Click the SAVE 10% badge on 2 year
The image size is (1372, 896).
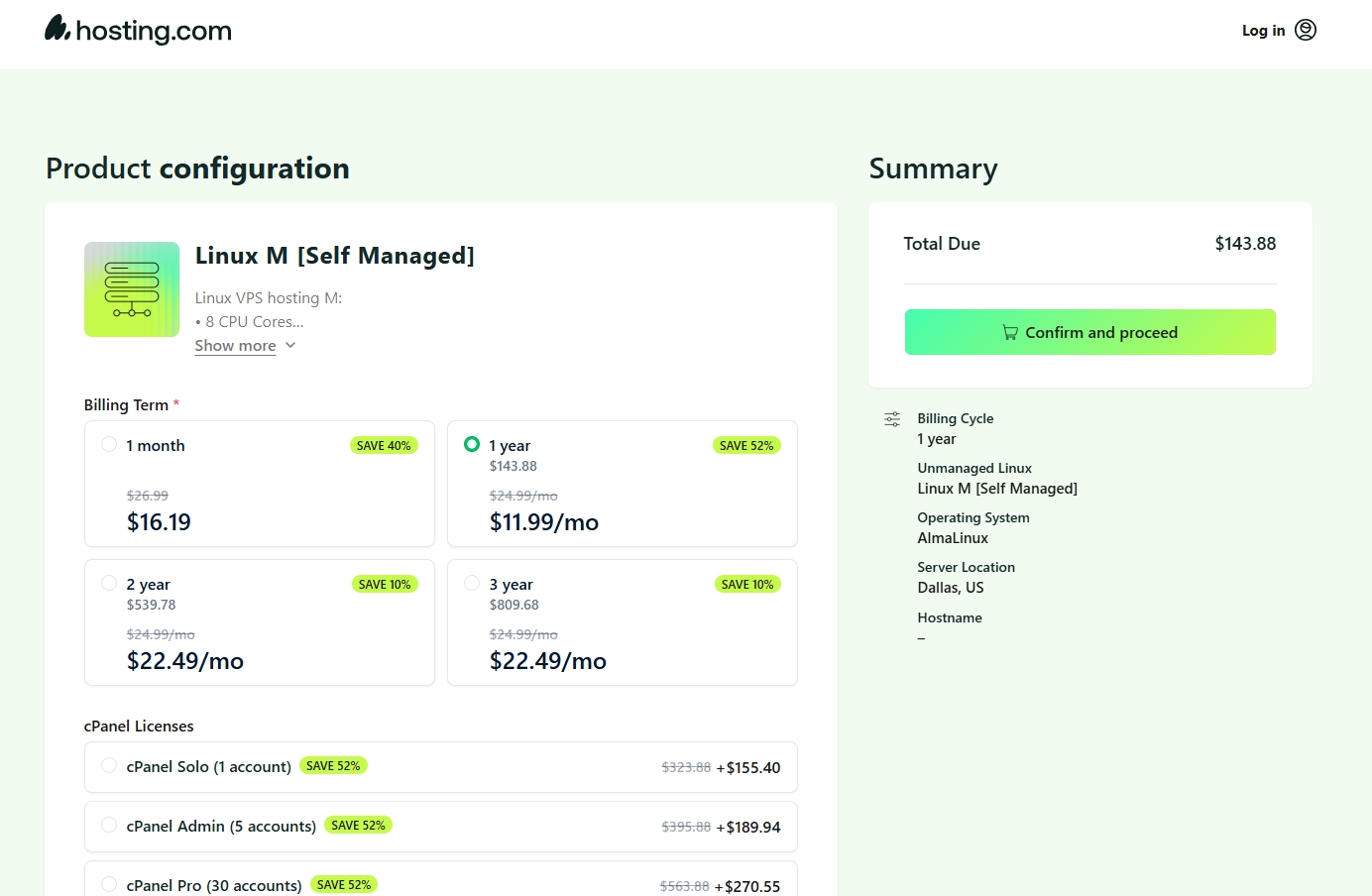point(385,585)
